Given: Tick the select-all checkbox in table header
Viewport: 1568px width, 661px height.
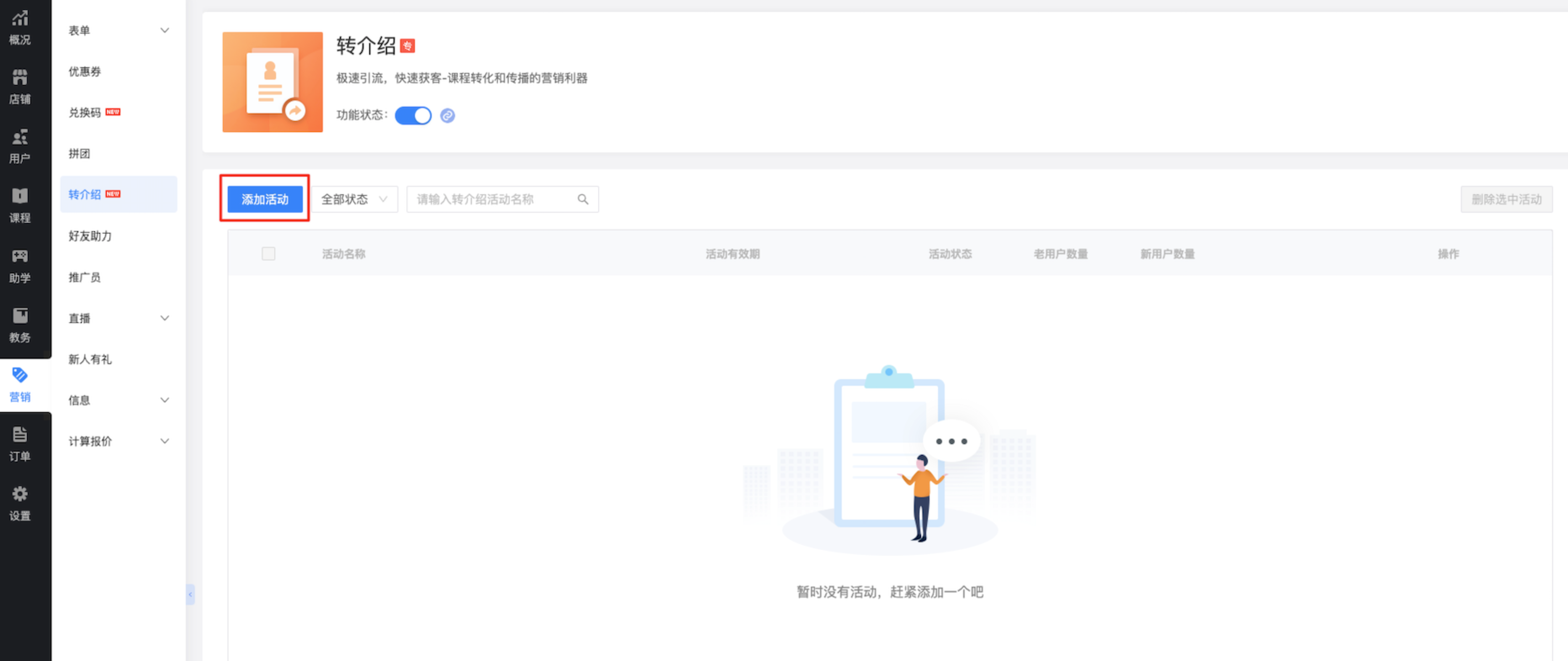Looking at the screenshot, I should pyautogui.click(x=268, y=253).
